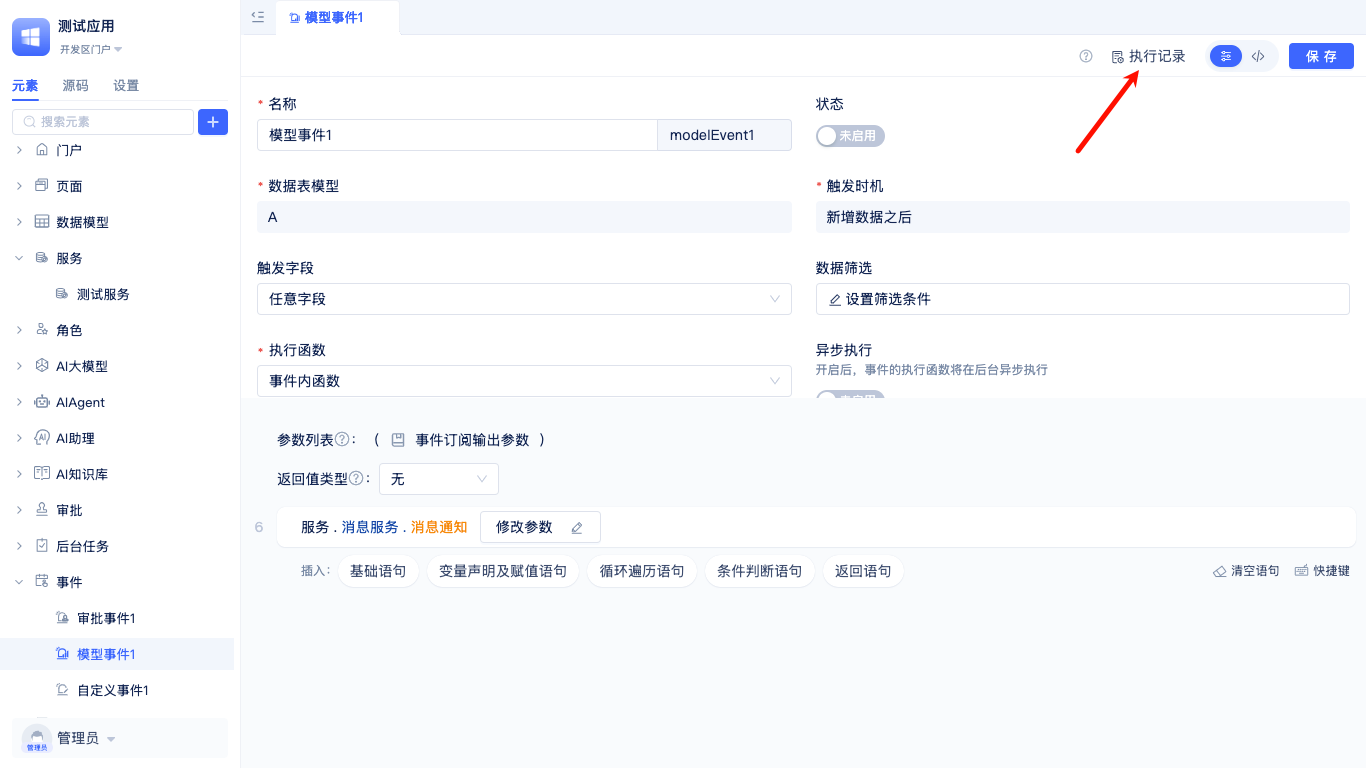Click the 消息通知 link in statement
This screenshot has width=1366, height=768.
click(x=439, y=527)
